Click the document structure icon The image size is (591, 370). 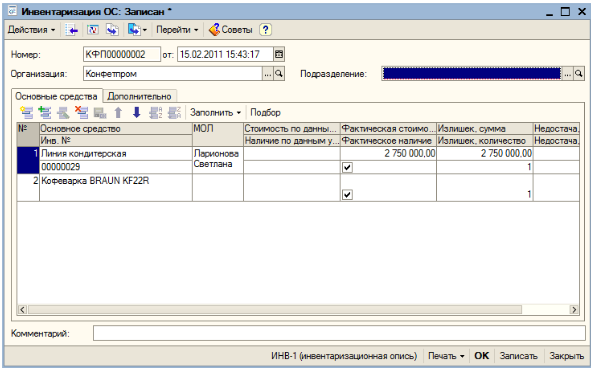click(112, 30)
